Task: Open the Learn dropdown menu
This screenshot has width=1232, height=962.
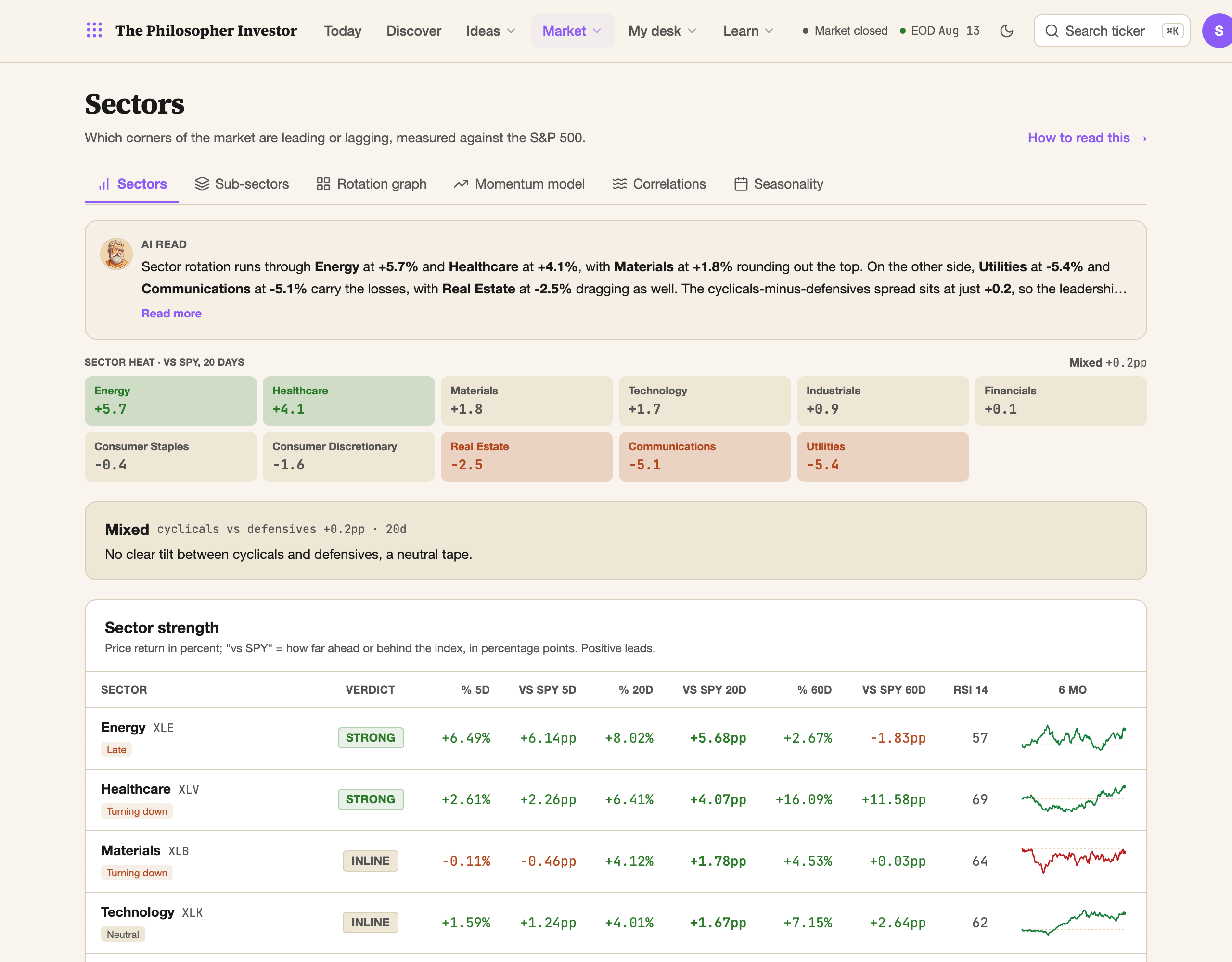Action: (x=748, y=30)
